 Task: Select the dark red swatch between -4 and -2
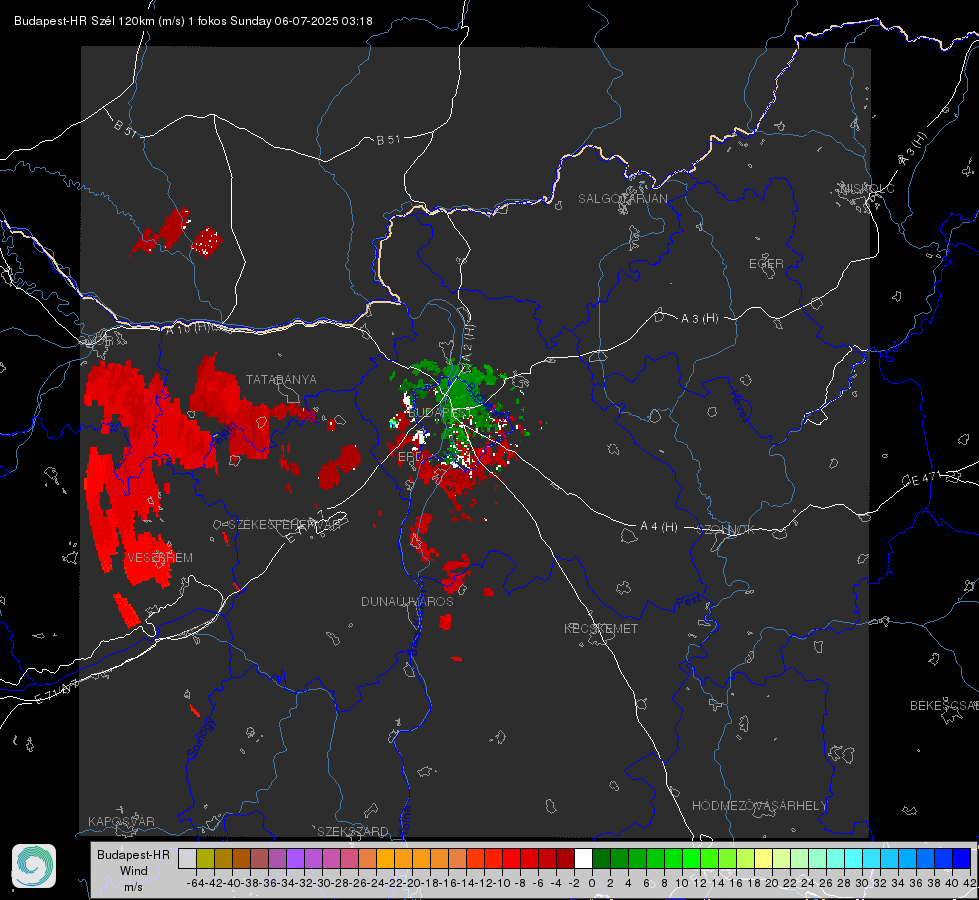[x=565, y=858]
